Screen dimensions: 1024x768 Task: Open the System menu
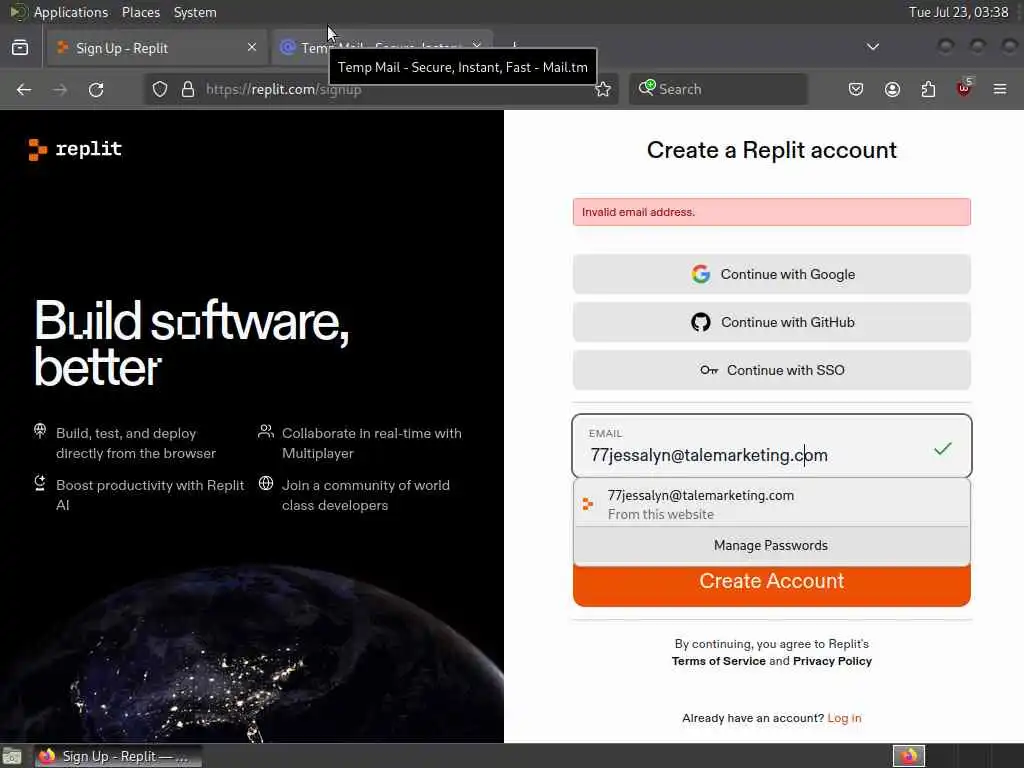pyautogui.click(x=195, y=12)
